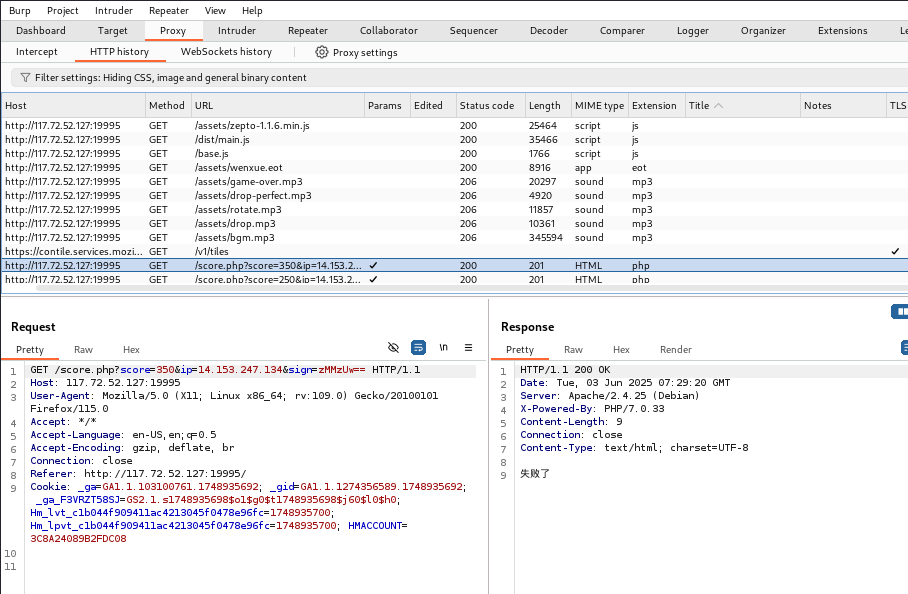Switch to WebSockets history subtab
The image size is (908, 594).
[x=226, y=52]
